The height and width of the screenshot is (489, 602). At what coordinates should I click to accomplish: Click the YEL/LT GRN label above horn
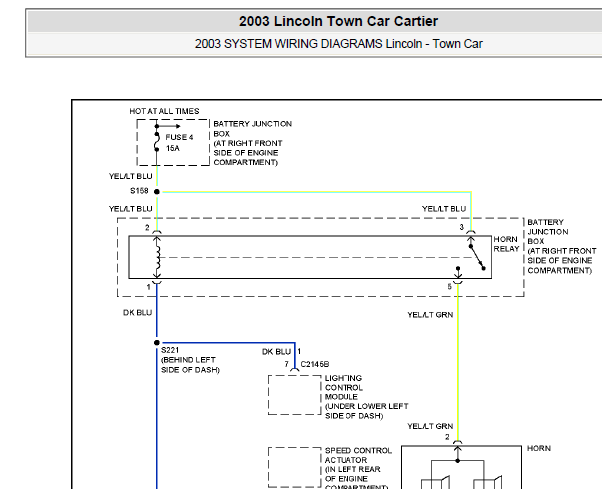pos(430,426)
